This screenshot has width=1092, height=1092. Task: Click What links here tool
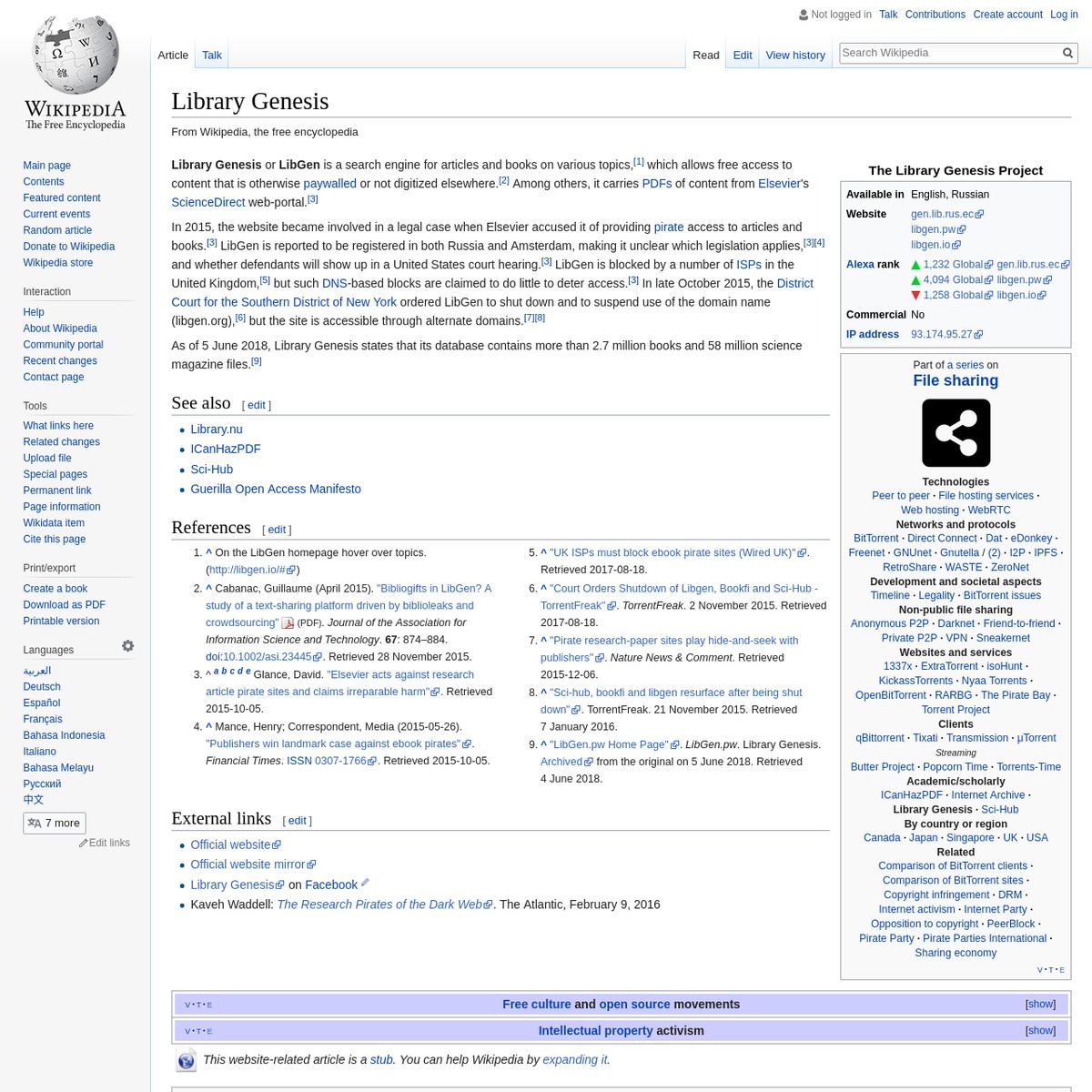tap(58, 426)
